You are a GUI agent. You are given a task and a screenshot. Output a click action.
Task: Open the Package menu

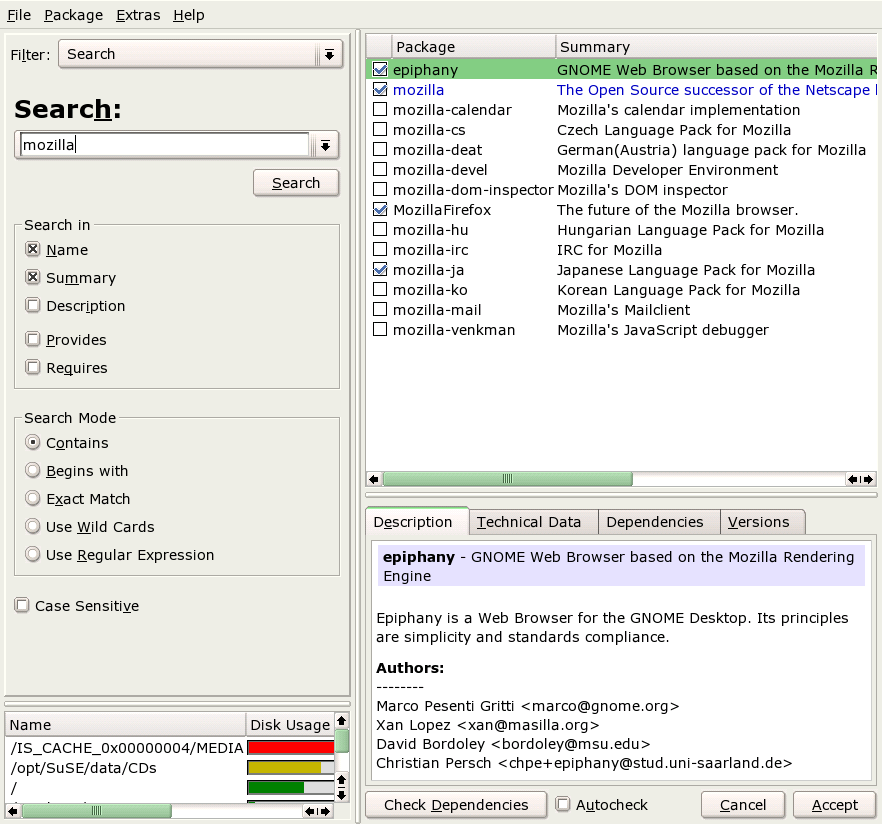click(73, 15)
